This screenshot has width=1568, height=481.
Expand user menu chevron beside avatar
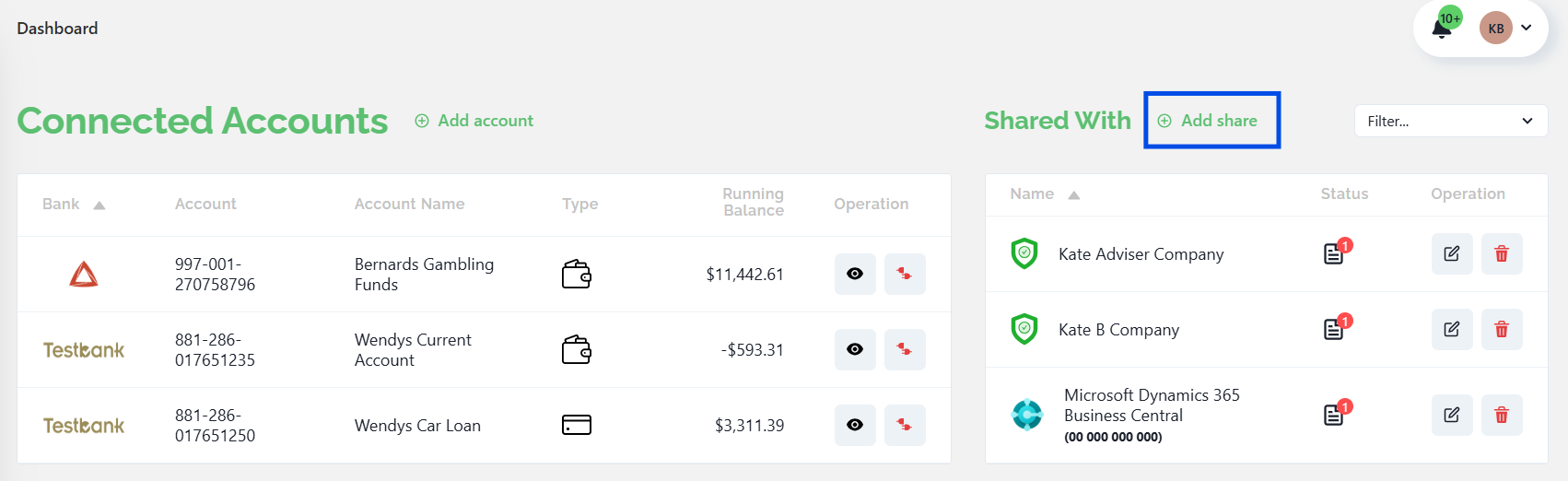click(x=1527, y=28)
